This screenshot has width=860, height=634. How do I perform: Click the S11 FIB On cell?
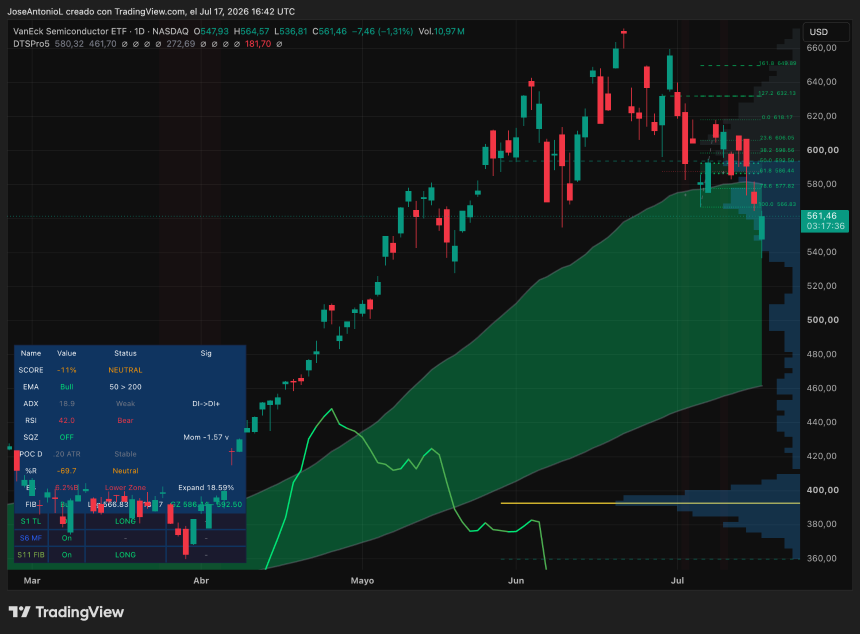click(x=66, y=554)
